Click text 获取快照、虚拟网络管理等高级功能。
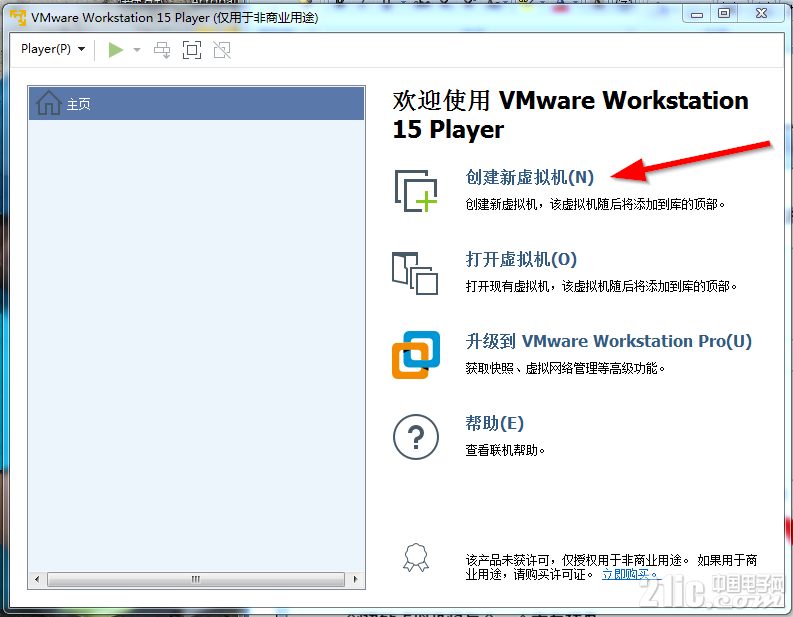 pyautogui.click(x=565, y=368)
